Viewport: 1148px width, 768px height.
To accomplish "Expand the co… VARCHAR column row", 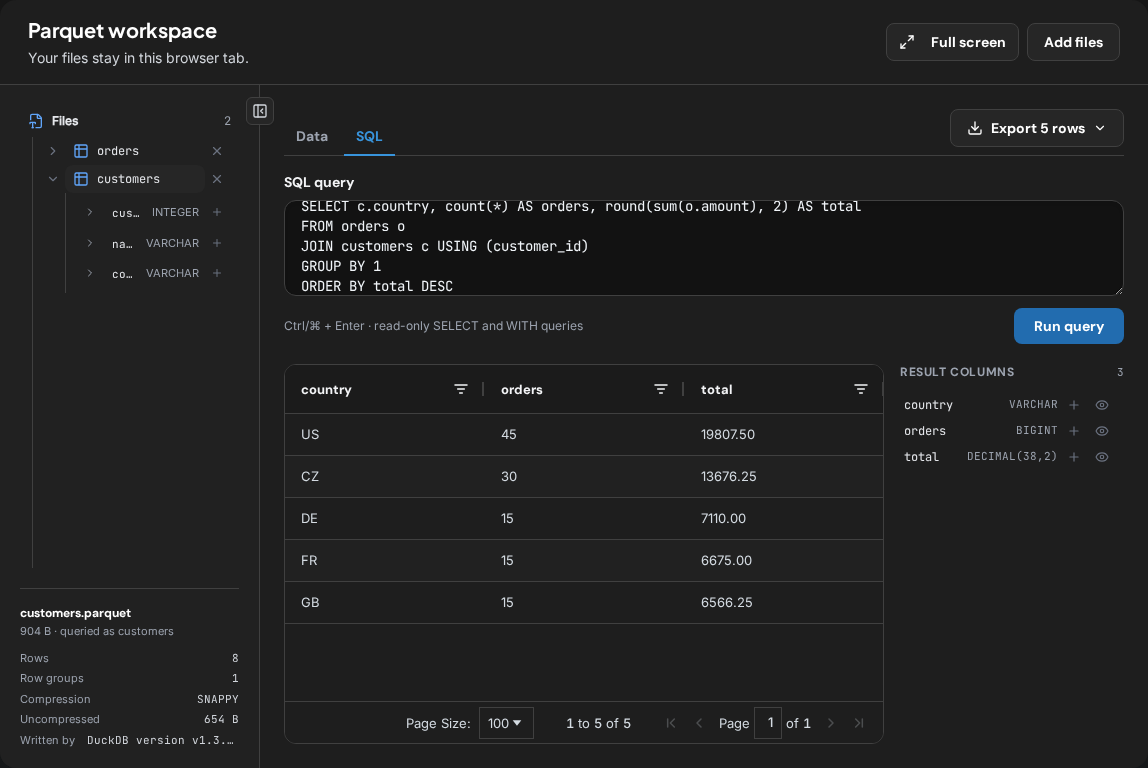I will [x=89, y=273].
